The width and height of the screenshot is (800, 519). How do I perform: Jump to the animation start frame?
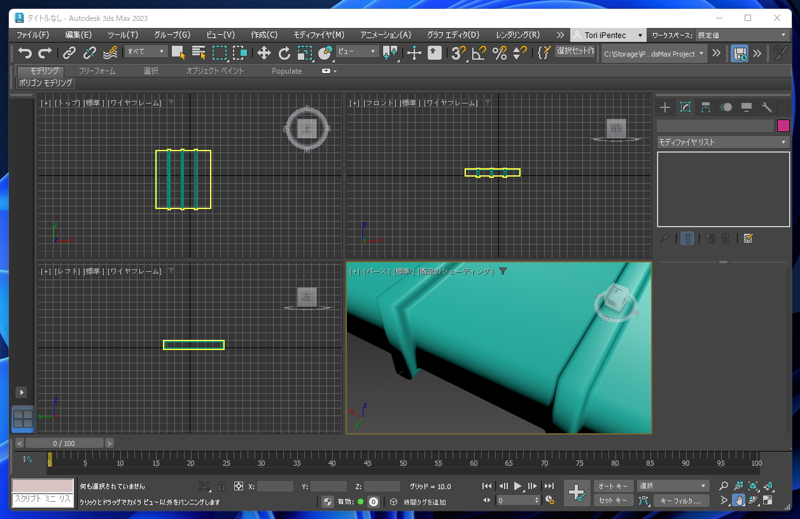click(487, 486)
